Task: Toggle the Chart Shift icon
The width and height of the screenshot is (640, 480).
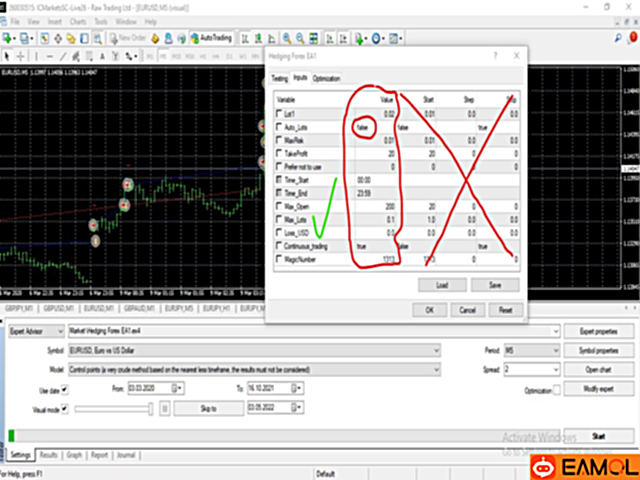Action: [343, 38]
